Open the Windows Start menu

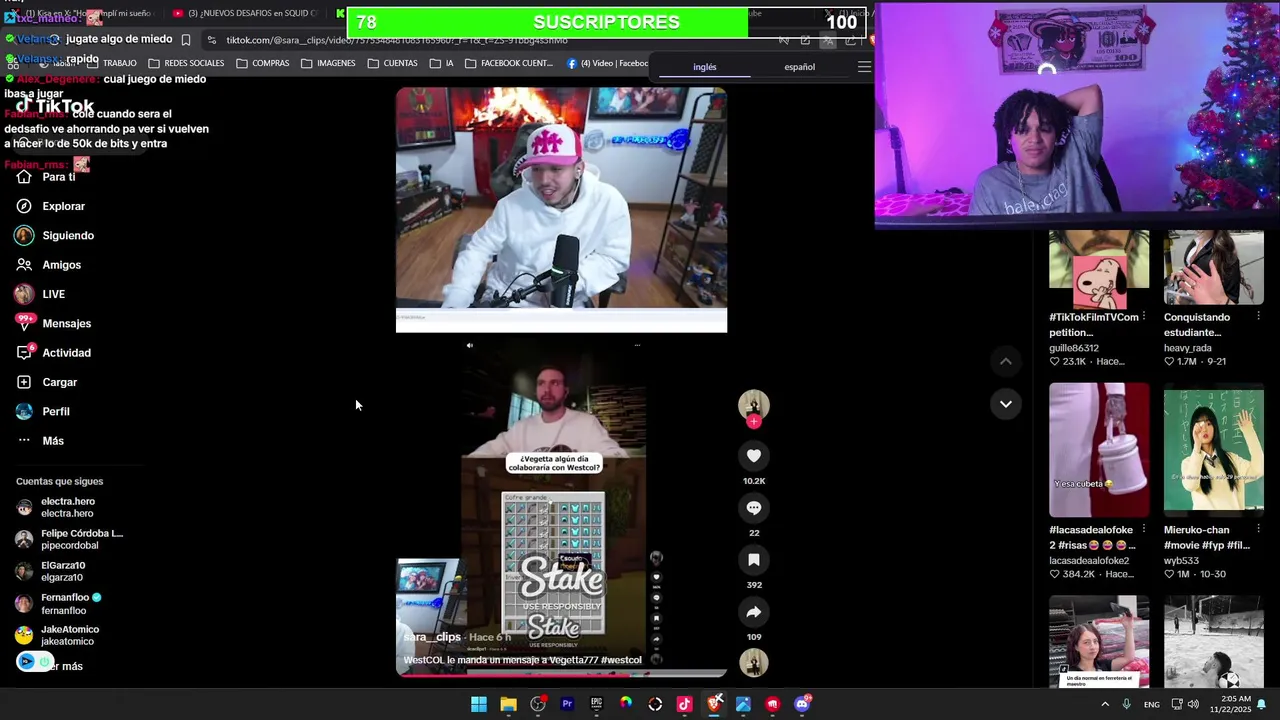479,704
